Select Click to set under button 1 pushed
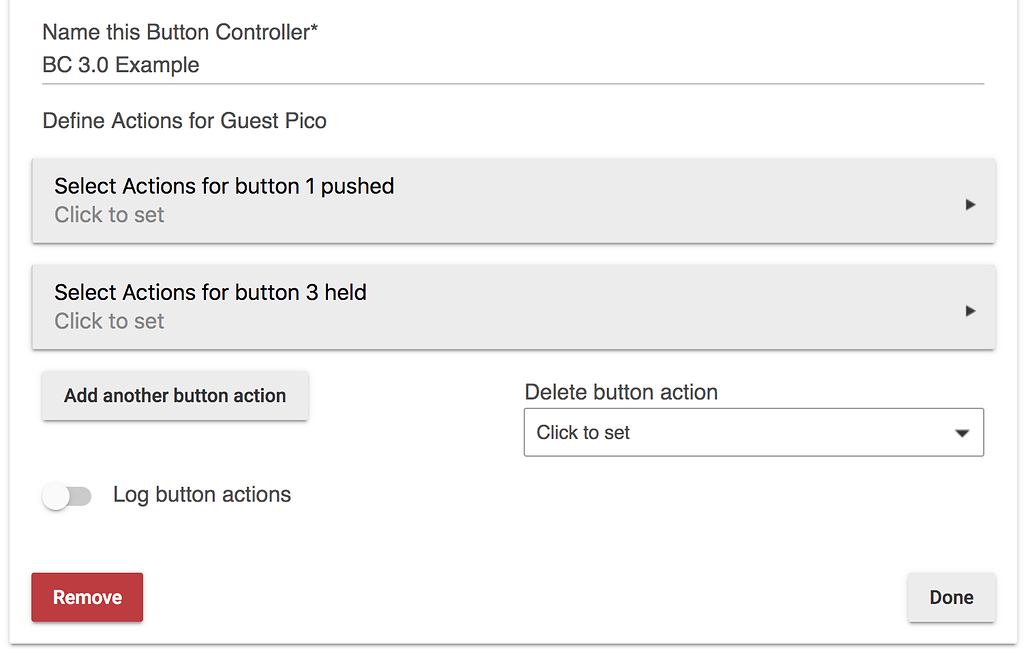The width and height of the screenshot is (1024, 649). [x=109, y=214]
